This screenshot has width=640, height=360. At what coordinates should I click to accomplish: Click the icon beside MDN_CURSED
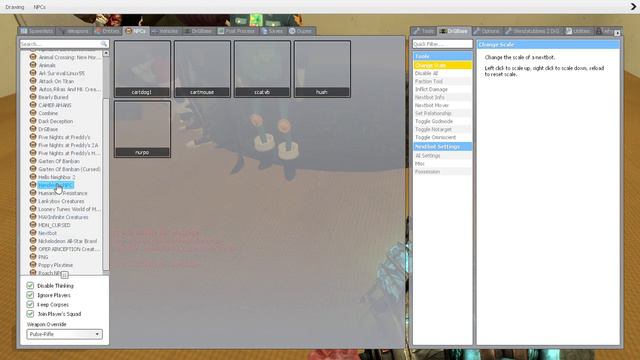coord(33,224)
